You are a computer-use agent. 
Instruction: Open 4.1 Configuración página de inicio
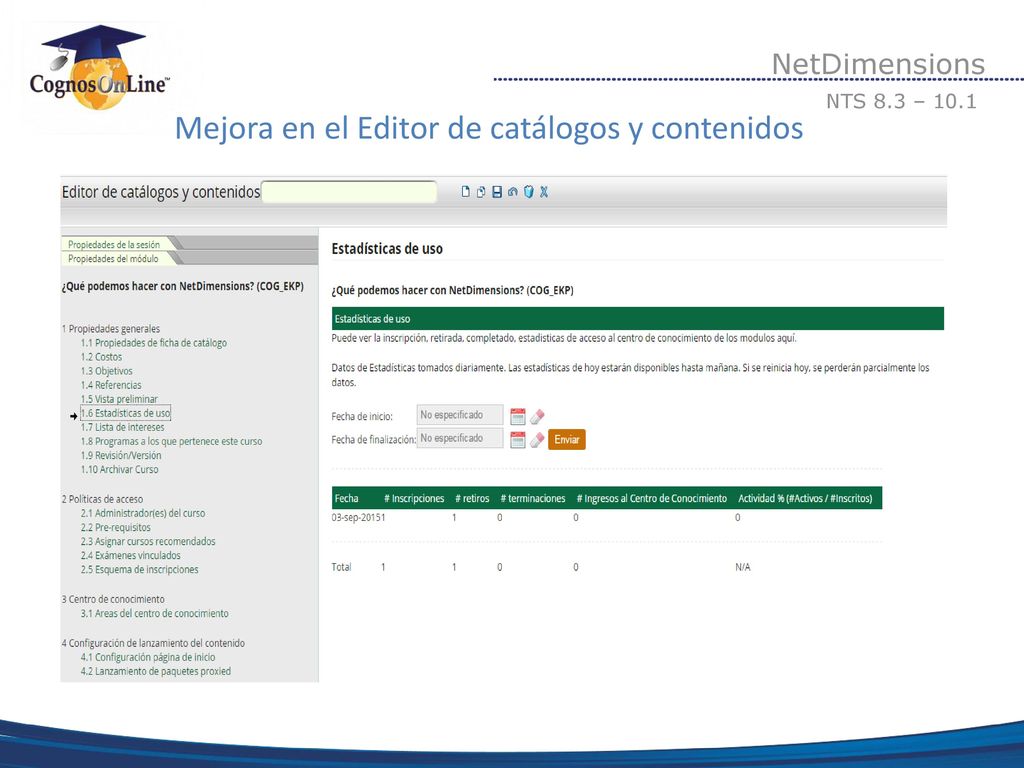(x=148, y=657)
